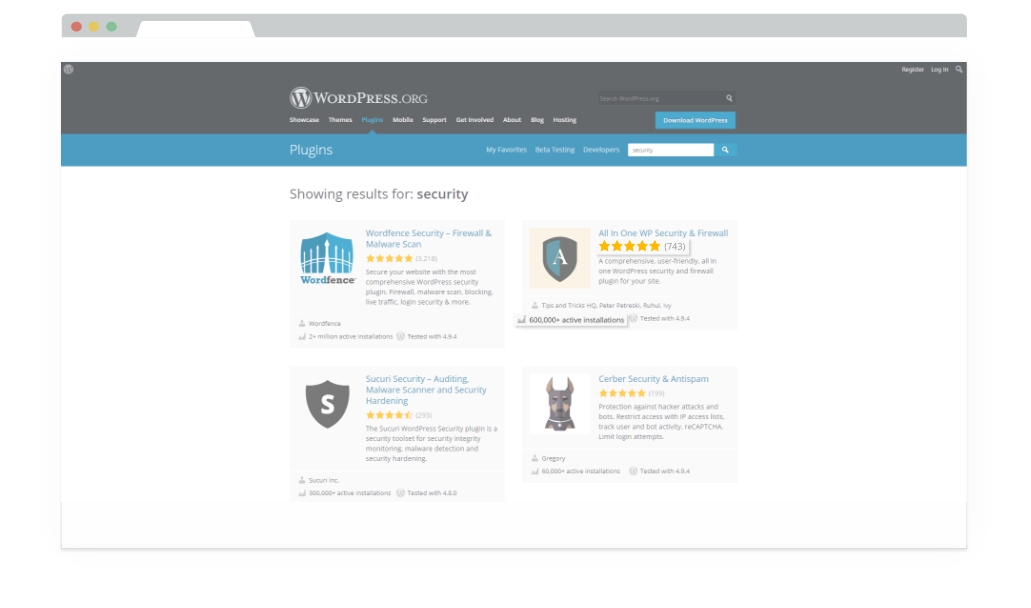
Task: Submit the WordPress.org search magnifier icon
Action: click(729, 98)
